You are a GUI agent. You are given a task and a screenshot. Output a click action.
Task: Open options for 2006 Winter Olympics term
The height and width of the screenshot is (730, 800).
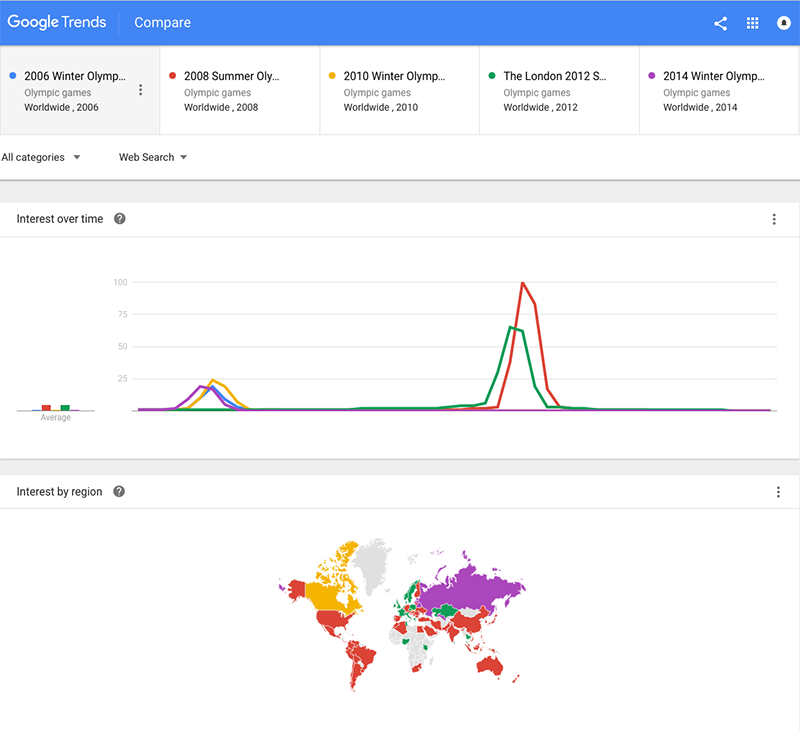point(140,90)
